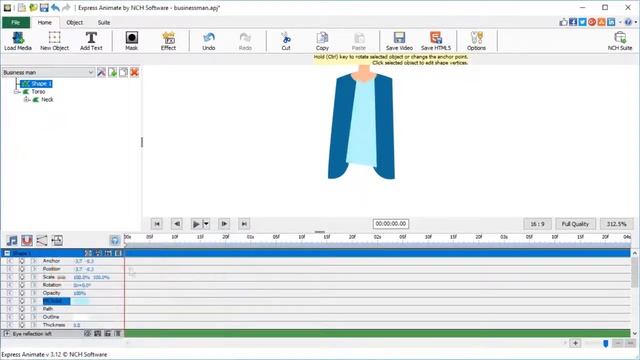Image resolution: width=640 pixels, height=360 pixels.
Task: Toggle the Scale keyframe stopwatch
Action: point(22,277)
